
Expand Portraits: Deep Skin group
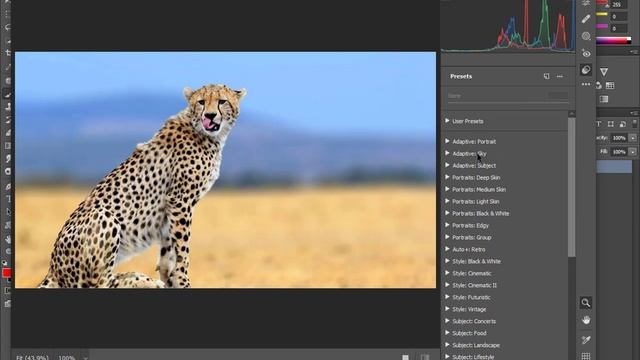447,177
